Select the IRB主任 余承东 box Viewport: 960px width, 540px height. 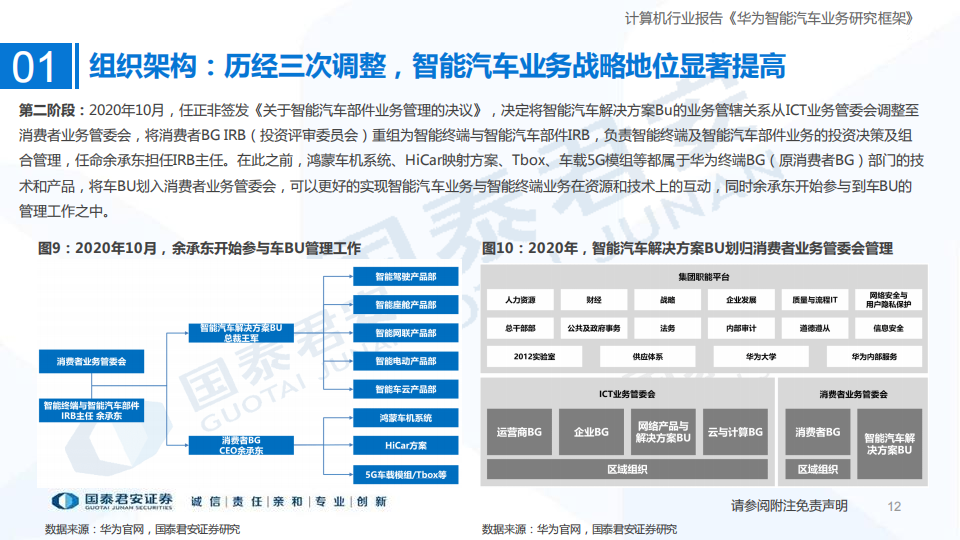pos(91,411)
